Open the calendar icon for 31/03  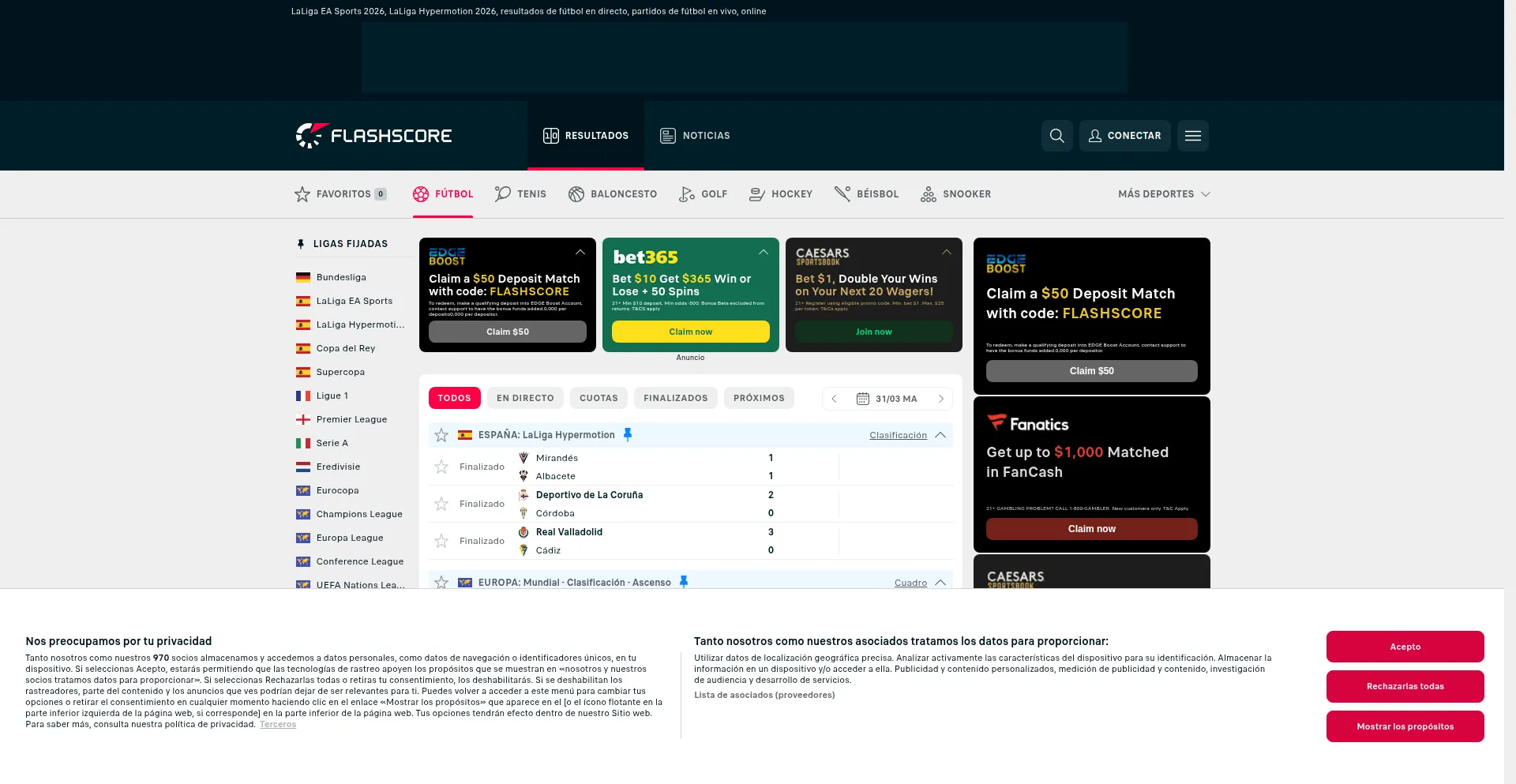pyautogui.click(x=862, y=399)
